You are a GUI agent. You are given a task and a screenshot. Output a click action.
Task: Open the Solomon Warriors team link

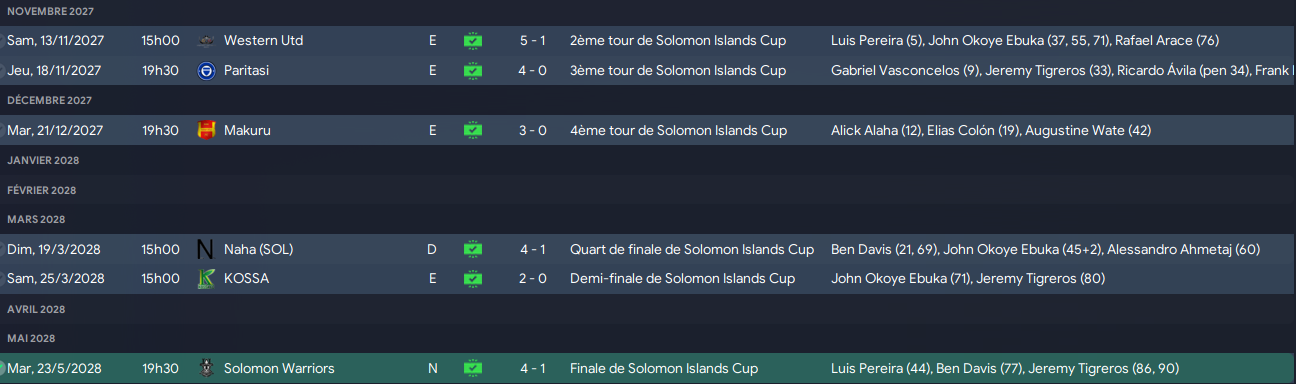[x=279, y=368]
